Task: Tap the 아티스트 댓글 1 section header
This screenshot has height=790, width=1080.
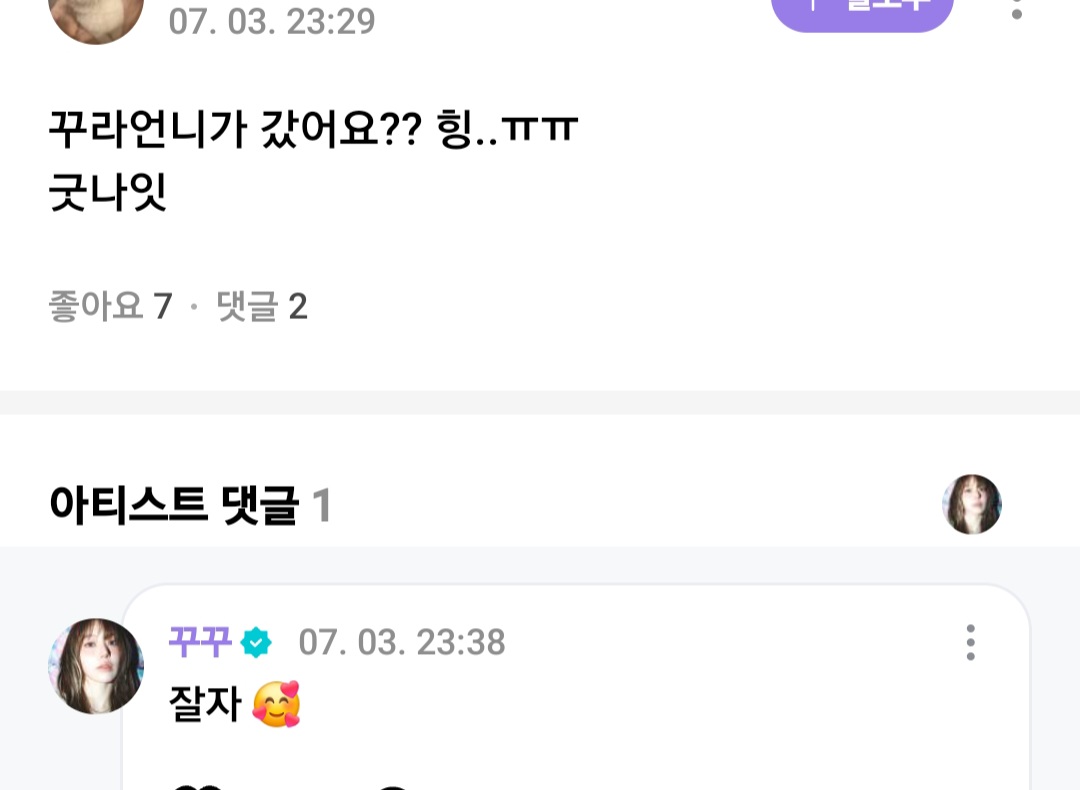Action: click(191, 505)
